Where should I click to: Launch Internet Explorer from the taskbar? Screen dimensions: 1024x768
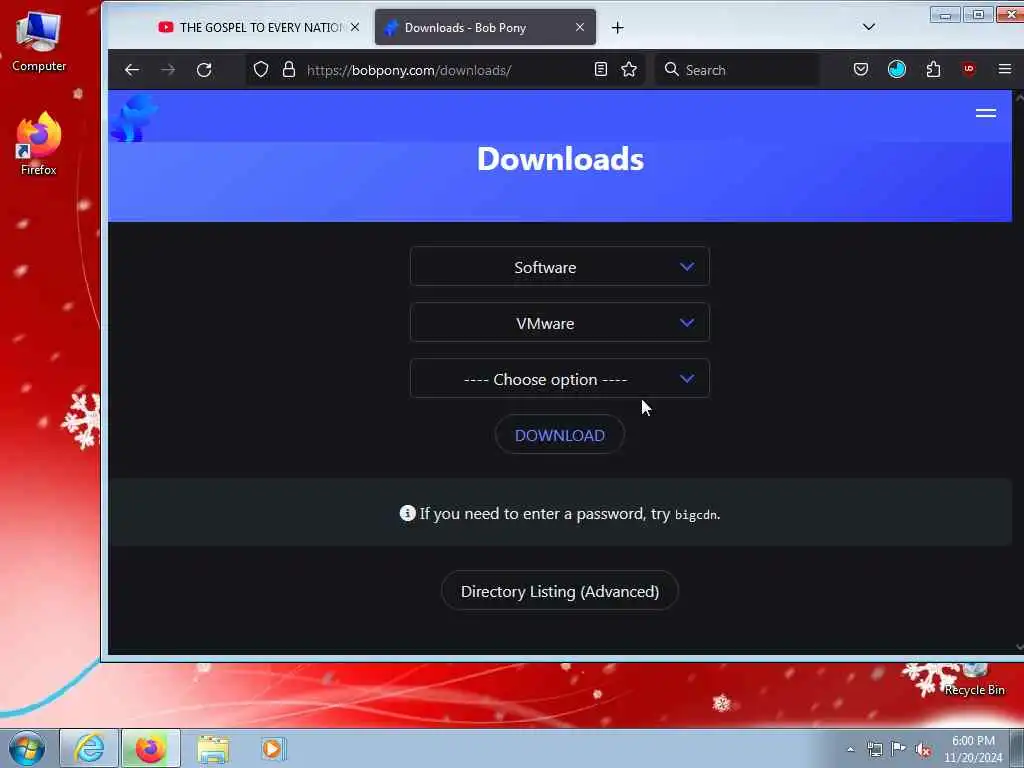(x=89, y=748)
